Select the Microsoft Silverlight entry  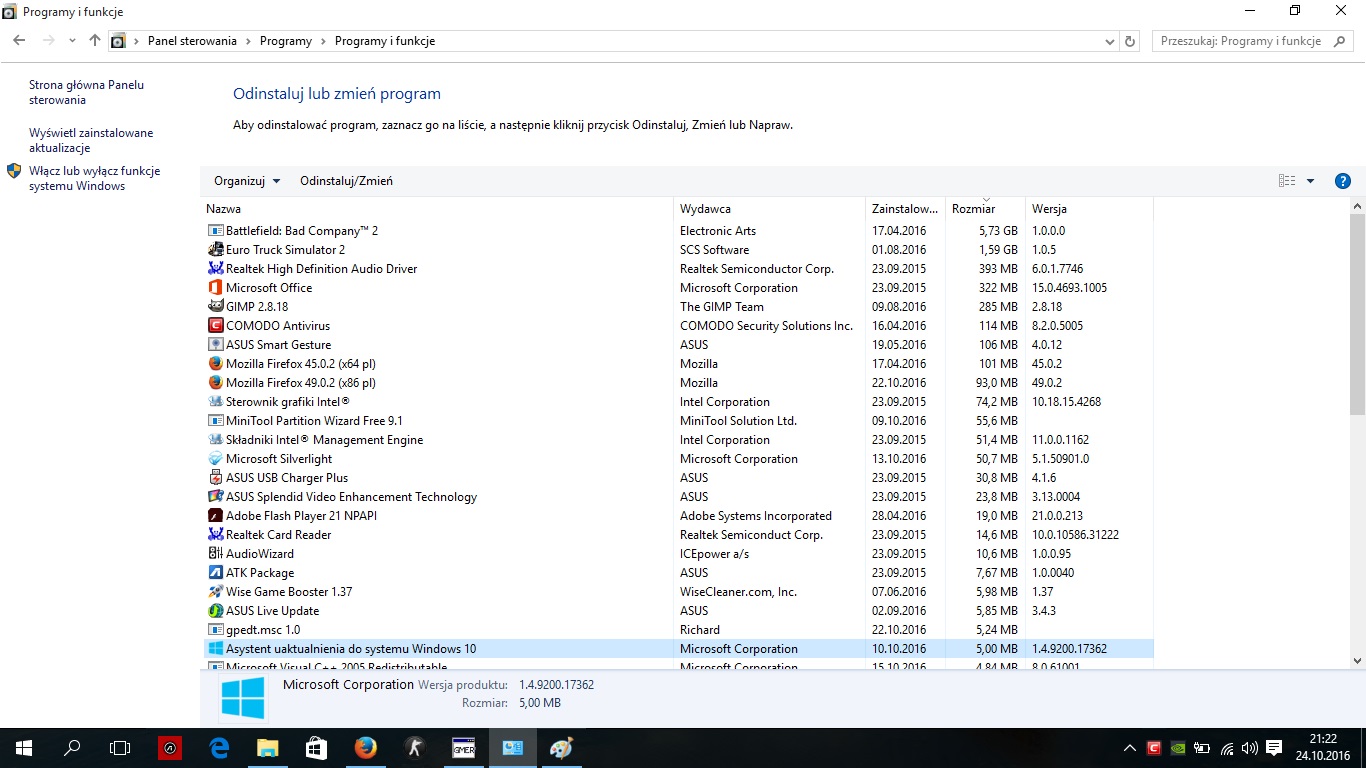[677, 459]
